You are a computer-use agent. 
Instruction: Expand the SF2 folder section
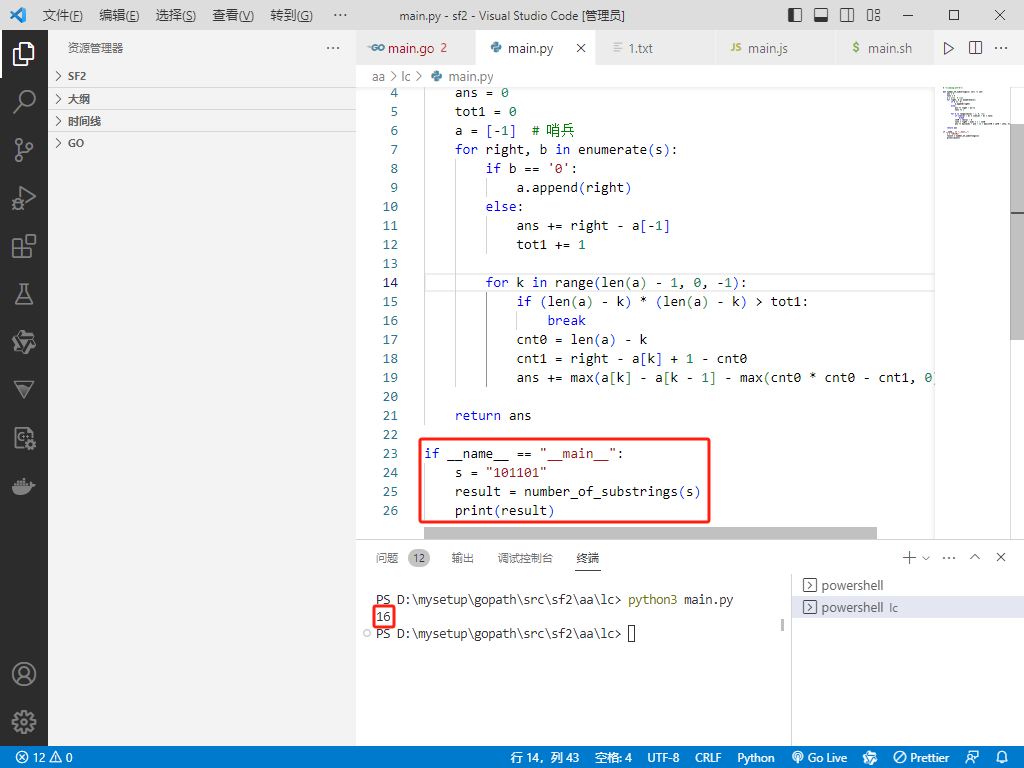pos(202,76)
